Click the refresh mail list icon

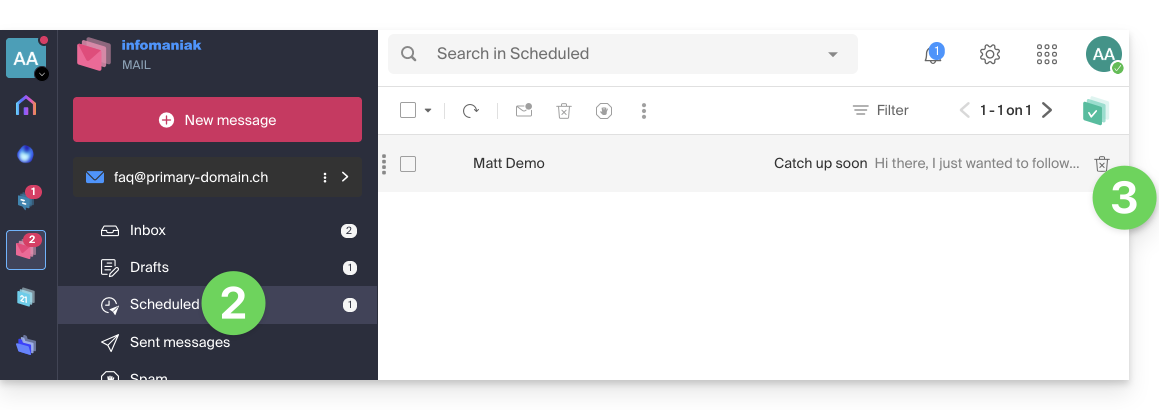click(470, 111)
